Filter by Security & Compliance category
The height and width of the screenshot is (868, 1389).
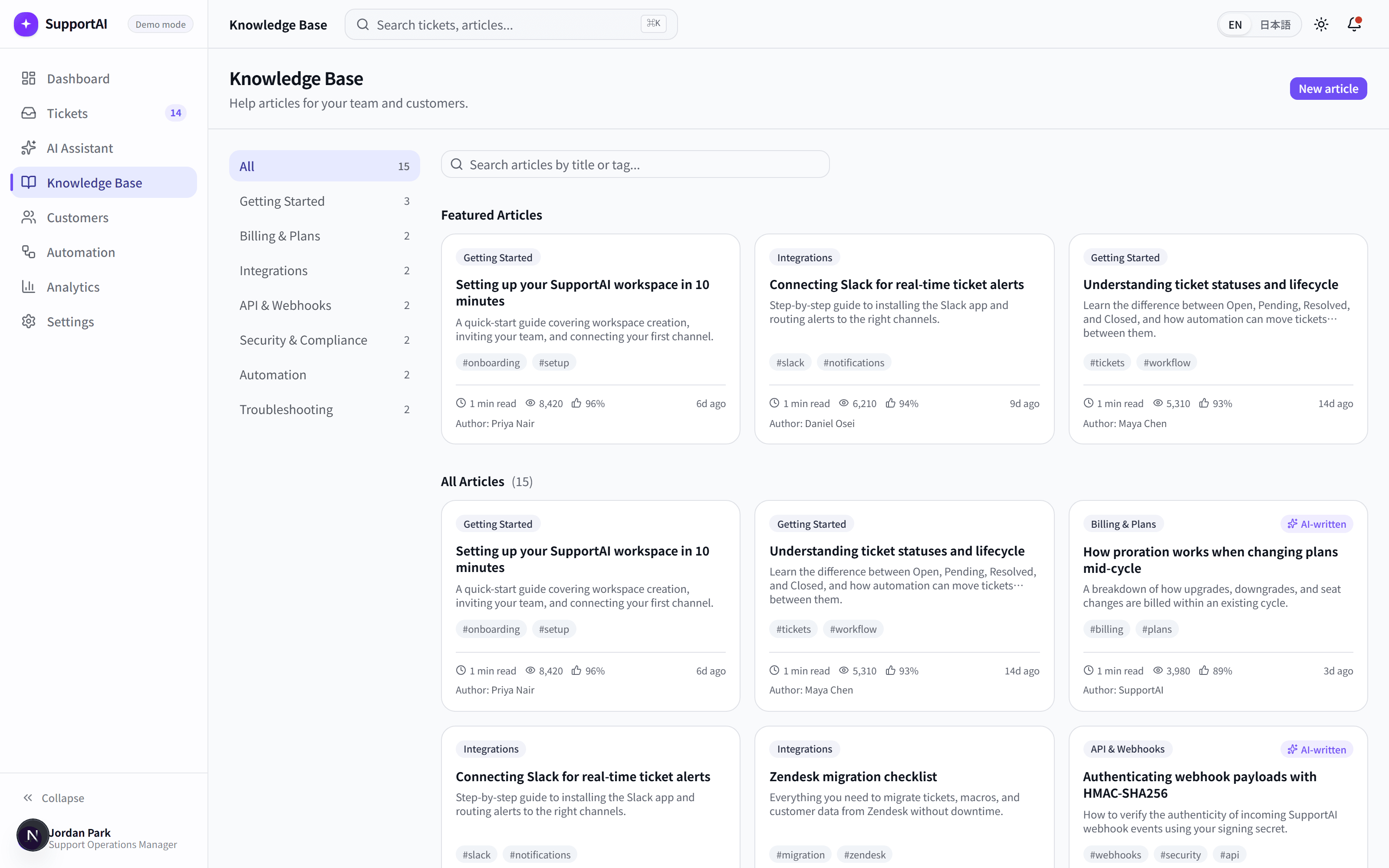[324, 340]
